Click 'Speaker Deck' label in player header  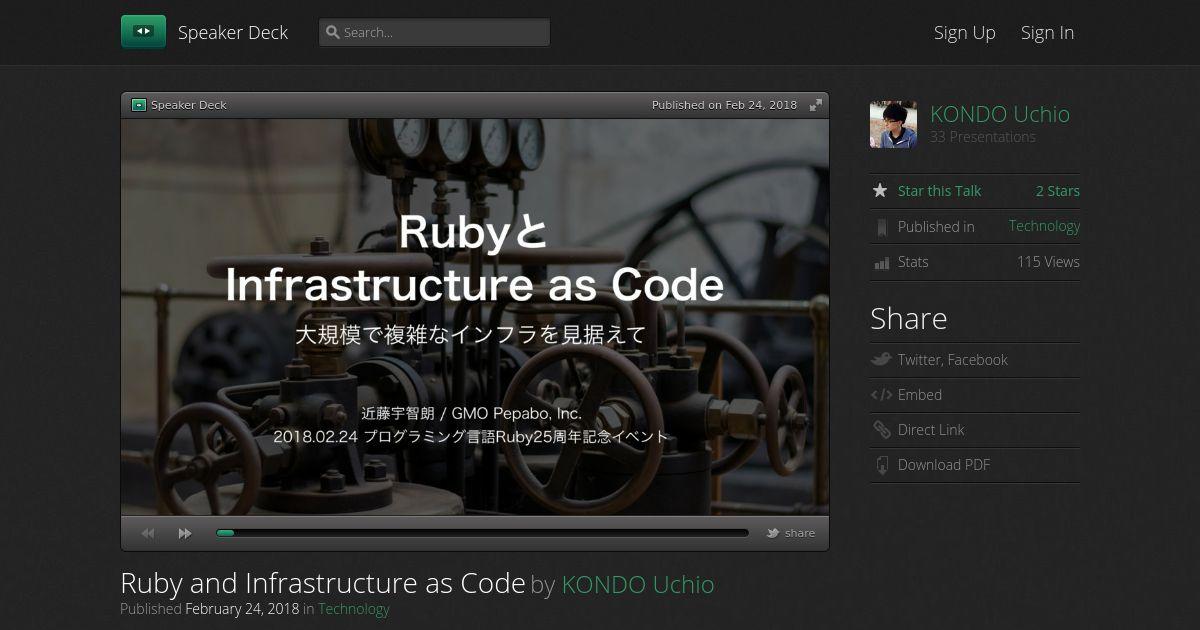coord(189,105)
